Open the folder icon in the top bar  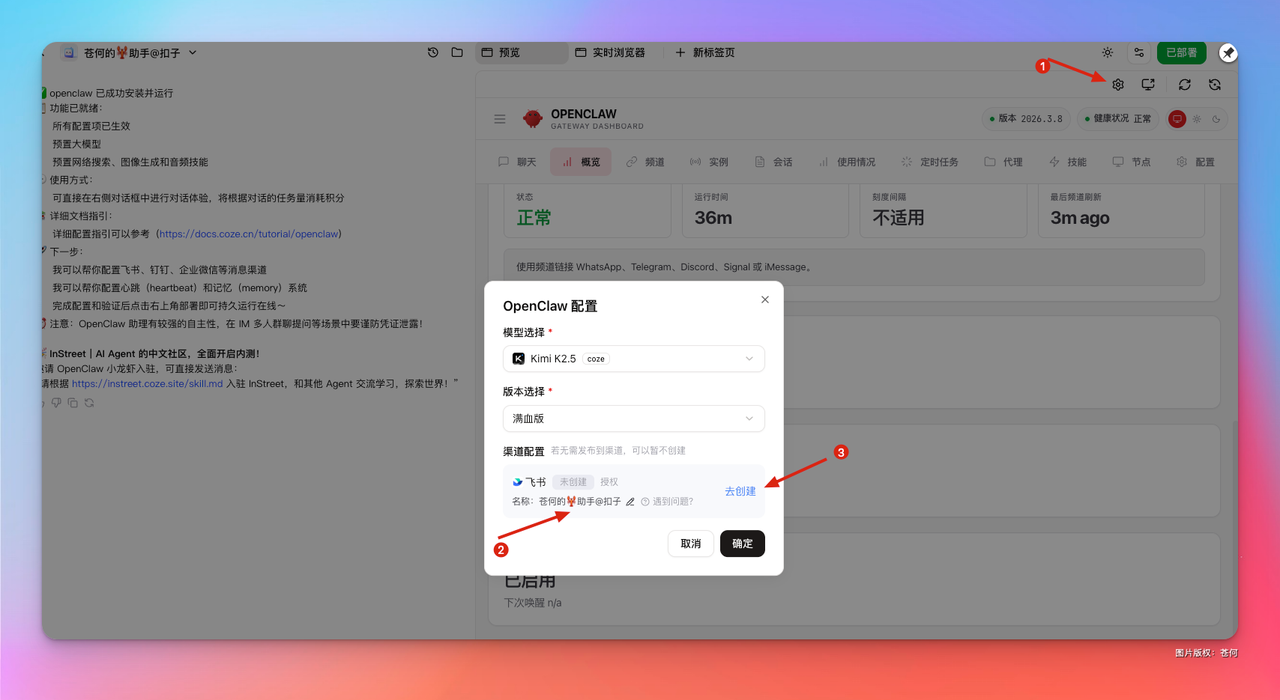pyautogui.click(x=457, y=52)
